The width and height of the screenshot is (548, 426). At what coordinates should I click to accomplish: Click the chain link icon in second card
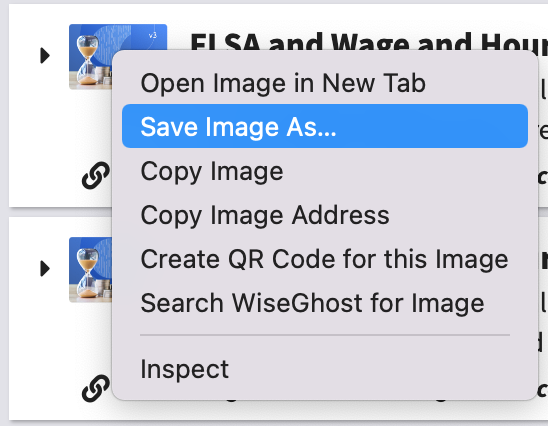95,388
